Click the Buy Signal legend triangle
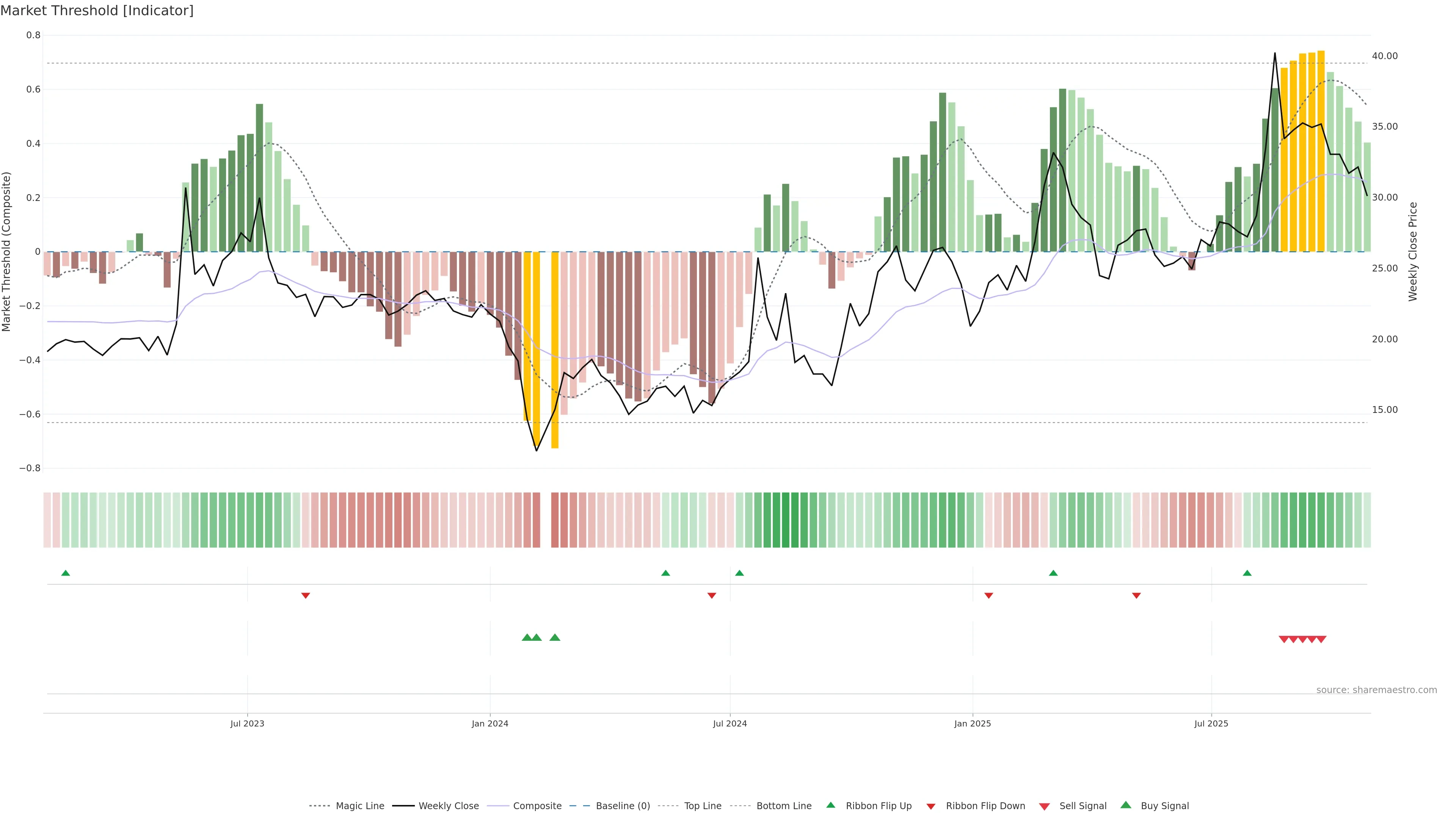This screenshot has width=1456, height=819. pyautogui.click(x=1126, y=805)
